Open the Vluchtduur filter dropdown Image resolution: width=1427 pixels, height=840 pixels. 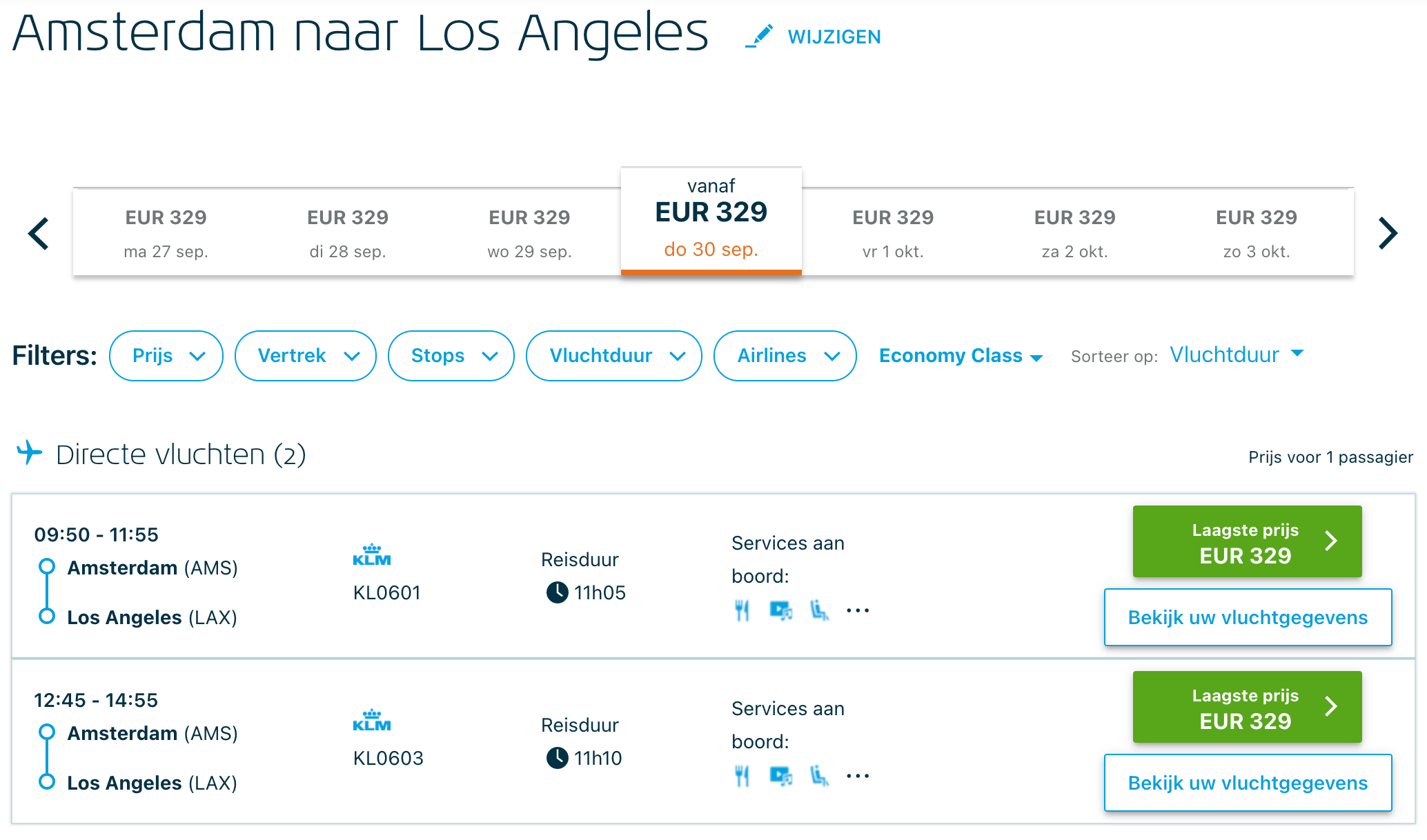point(614,356)
